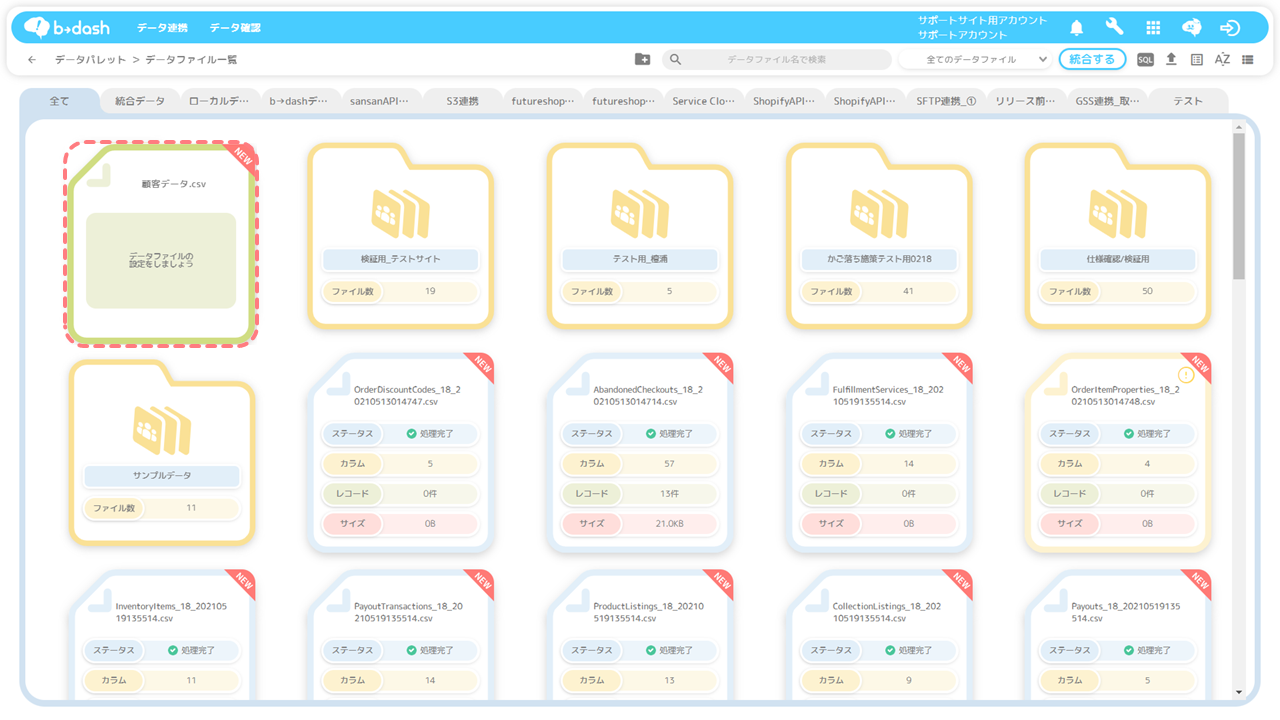Click the upload file icon

point(1171,60)
